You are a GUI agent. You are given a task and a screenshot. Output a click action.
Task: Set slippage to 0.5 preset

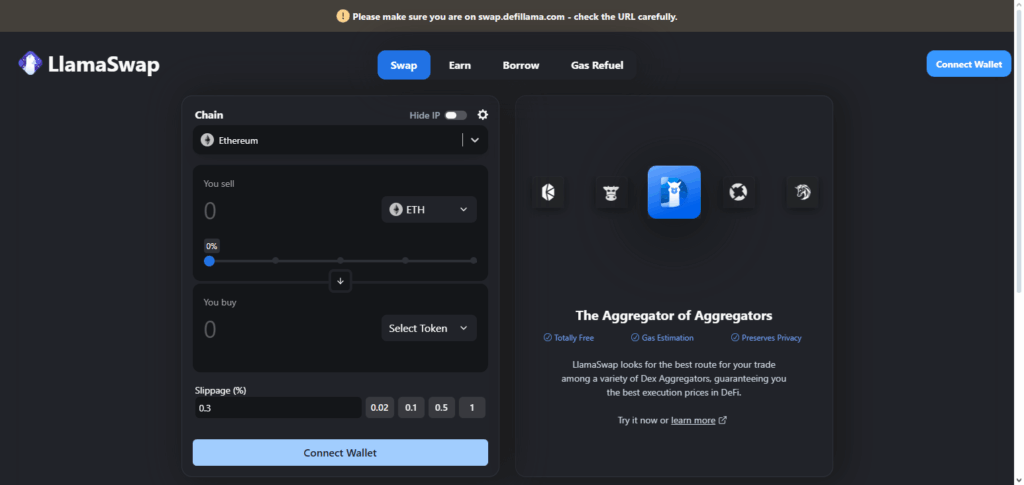(441, 408)
